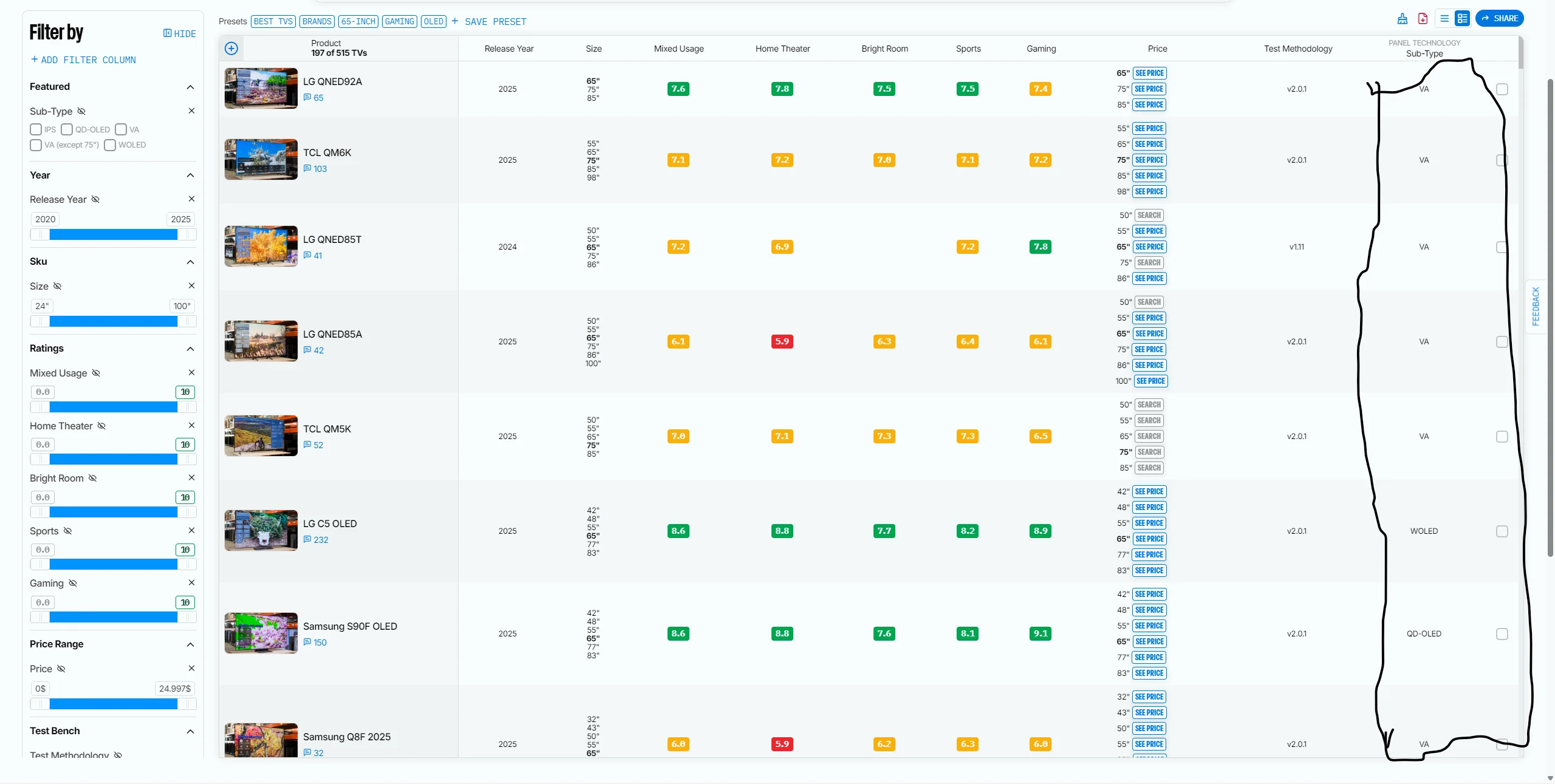
Task: Click ADD FILTER COLUMN link
Action: point(83,60)
